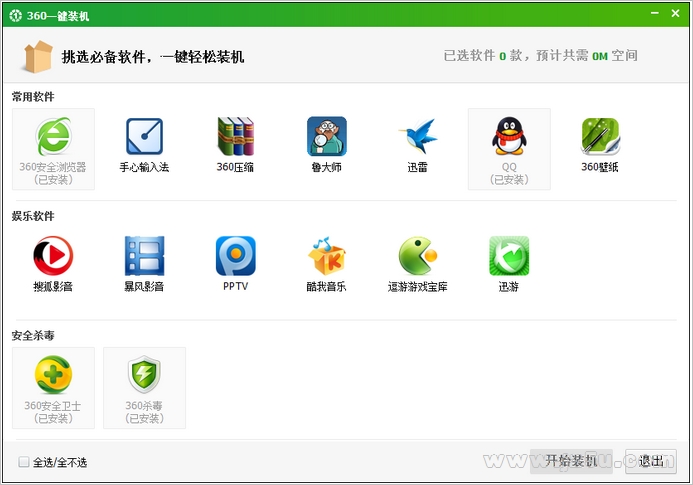693x485 pixels.
Task: Select the 酷我音乐 music box icon
Action: (327, 256)
